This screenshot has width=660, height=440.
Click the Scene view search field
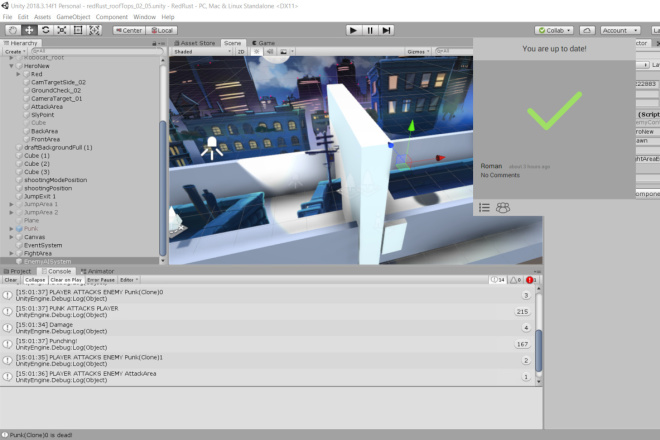click(454, 51)
